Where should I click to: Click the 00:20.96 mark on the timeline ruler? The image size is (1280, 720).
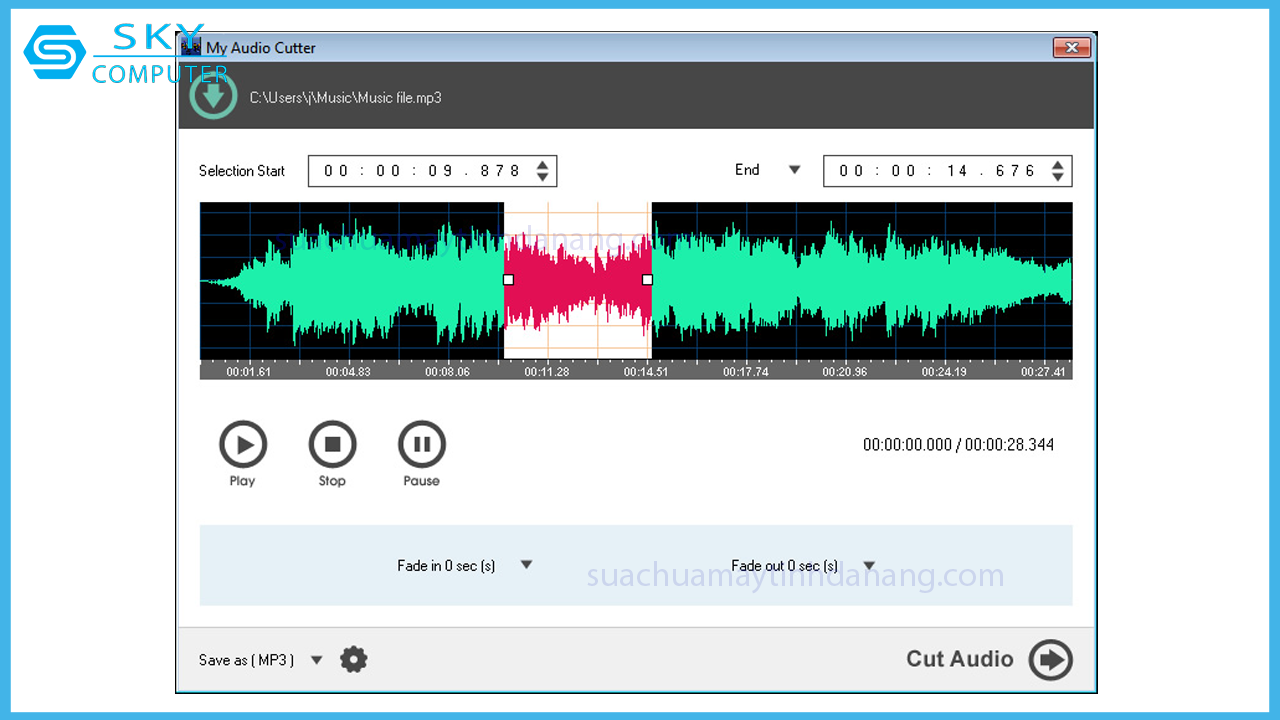(844, 371)
